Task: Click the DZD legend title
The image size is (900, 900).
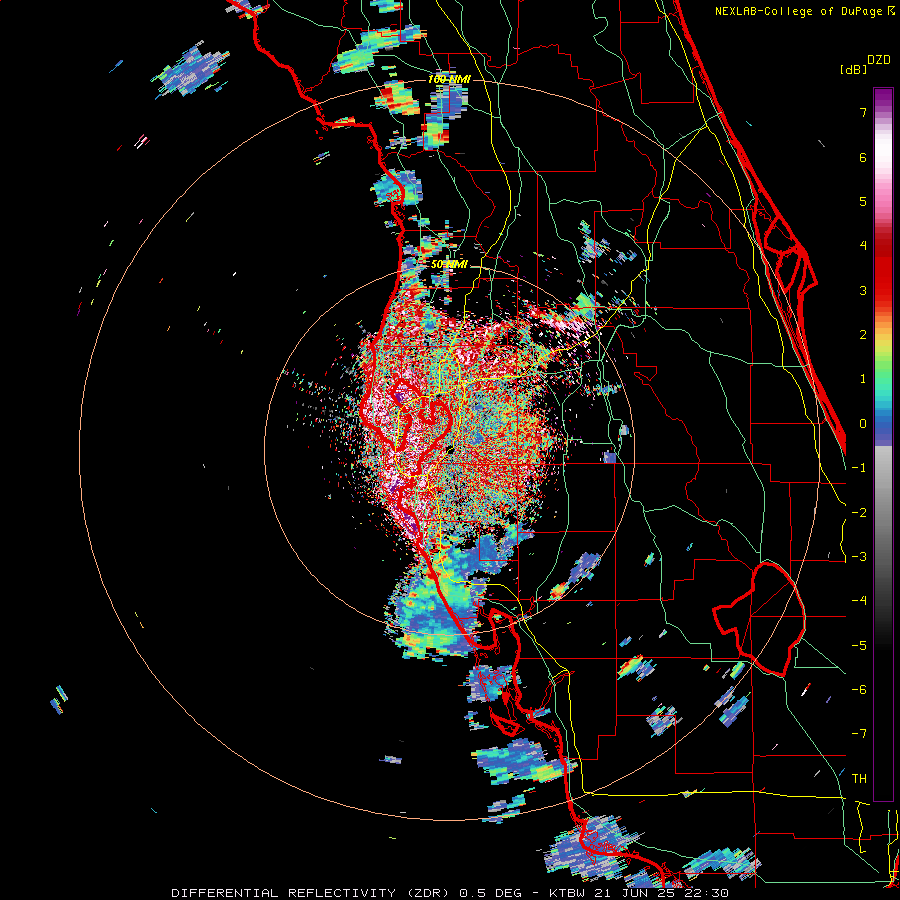Action: point(878,60)
